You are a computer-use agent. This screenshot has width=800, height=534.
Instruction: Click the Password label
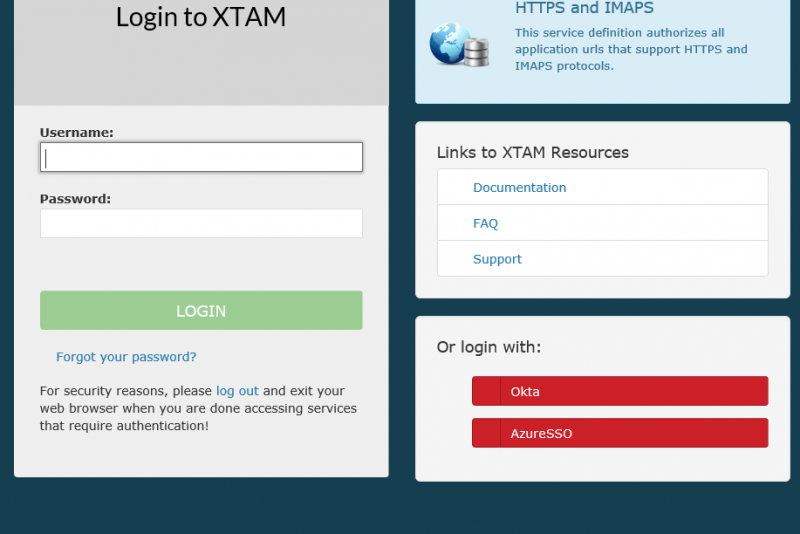pos(75,199)
